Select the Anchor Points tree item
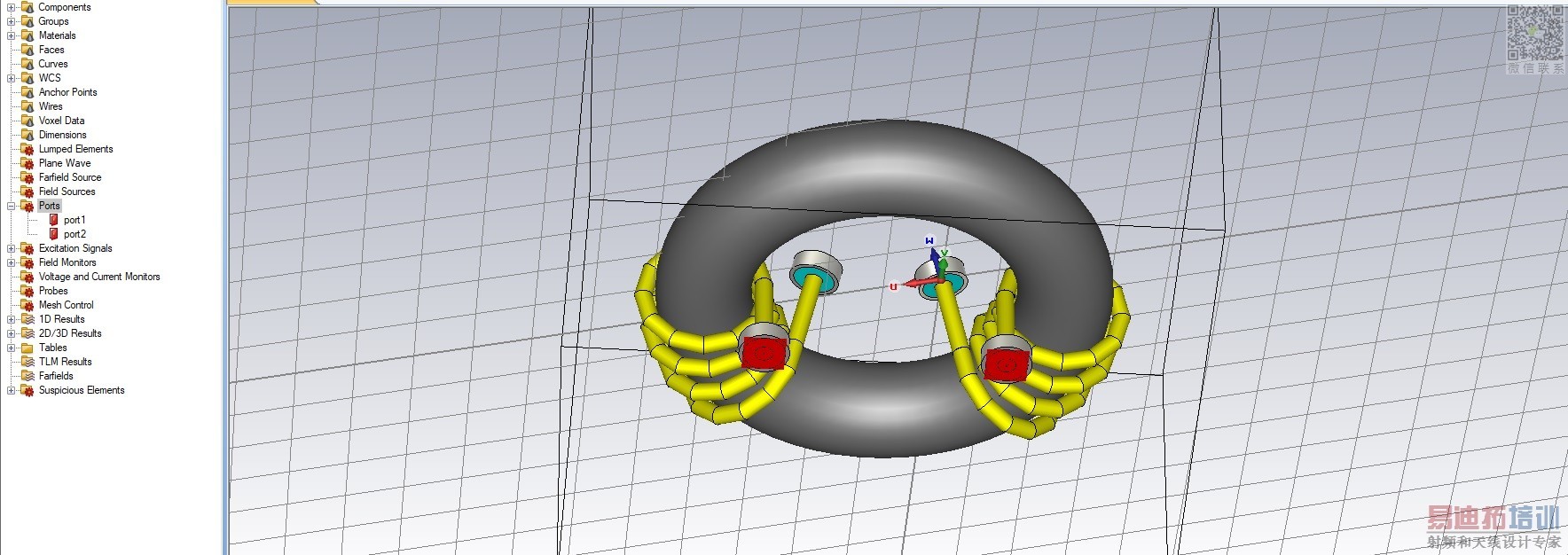This screenshot has width=1568, height=555. coord(67,92)
